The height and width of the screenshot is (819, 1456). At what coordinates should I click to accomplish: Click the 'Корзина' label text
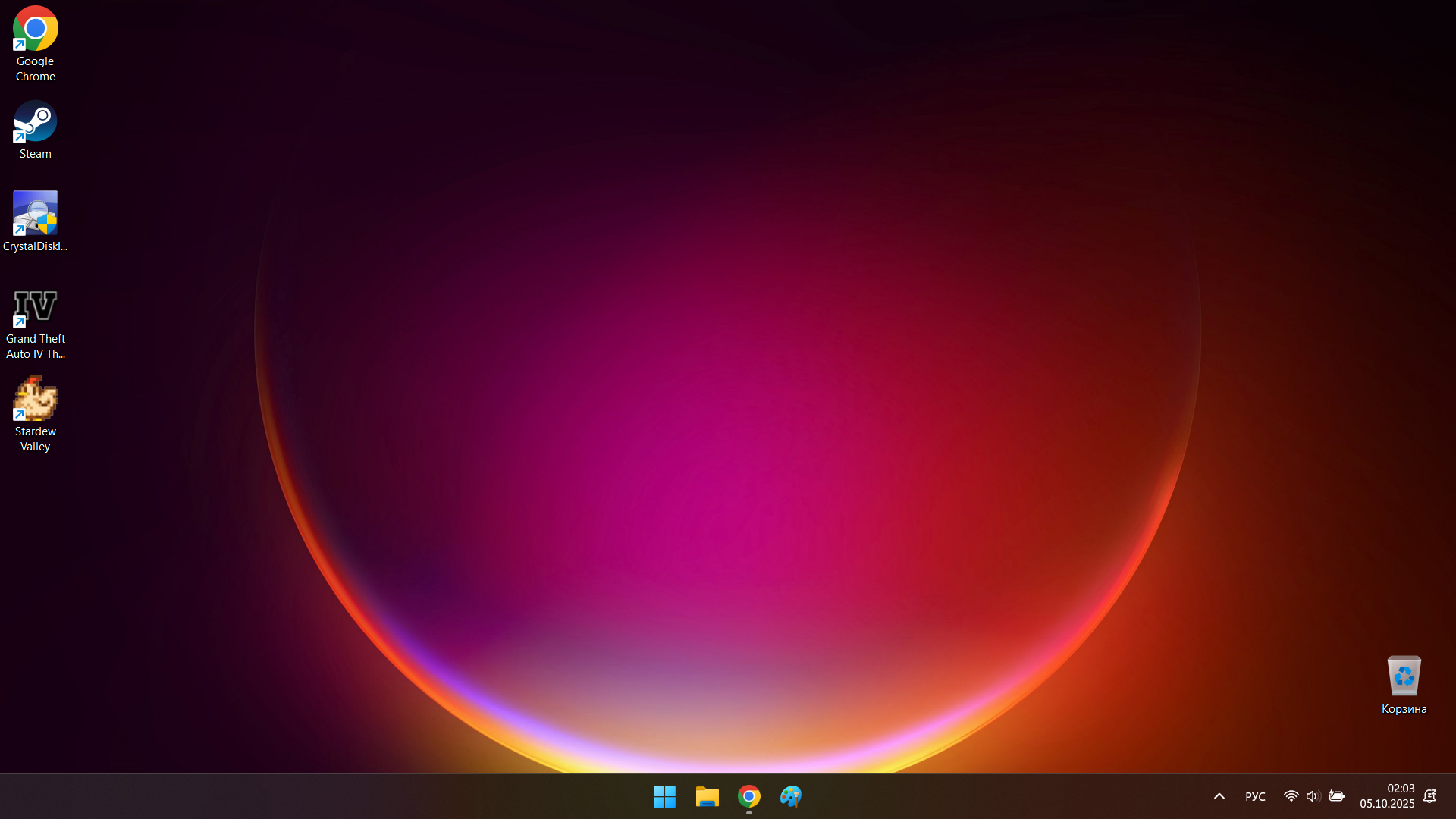pyautogui.click(x=1404, y=709)
